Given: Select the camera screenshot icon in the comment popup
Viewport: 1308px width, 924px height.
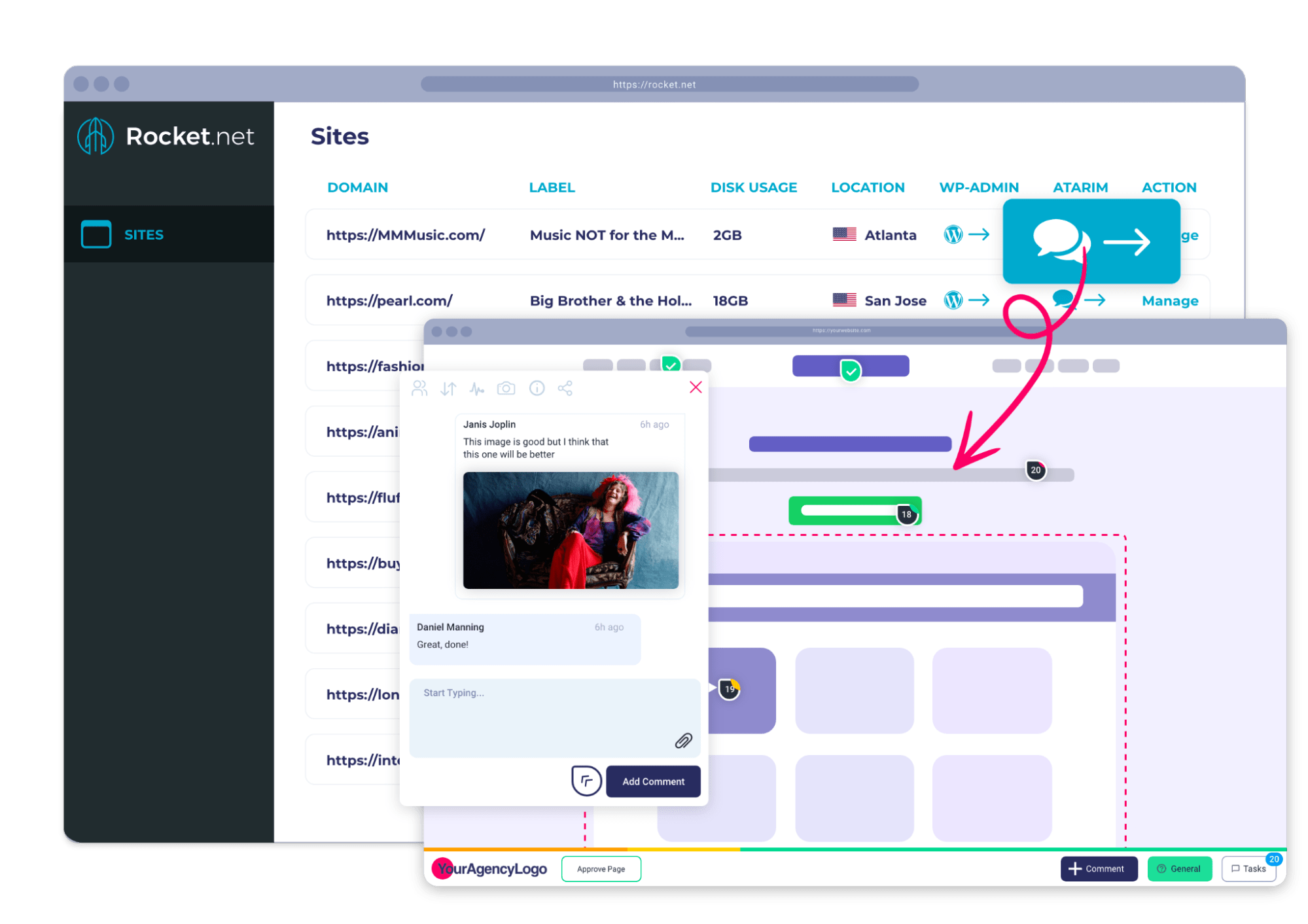Looking at the screenshot, I should (506, 388).
